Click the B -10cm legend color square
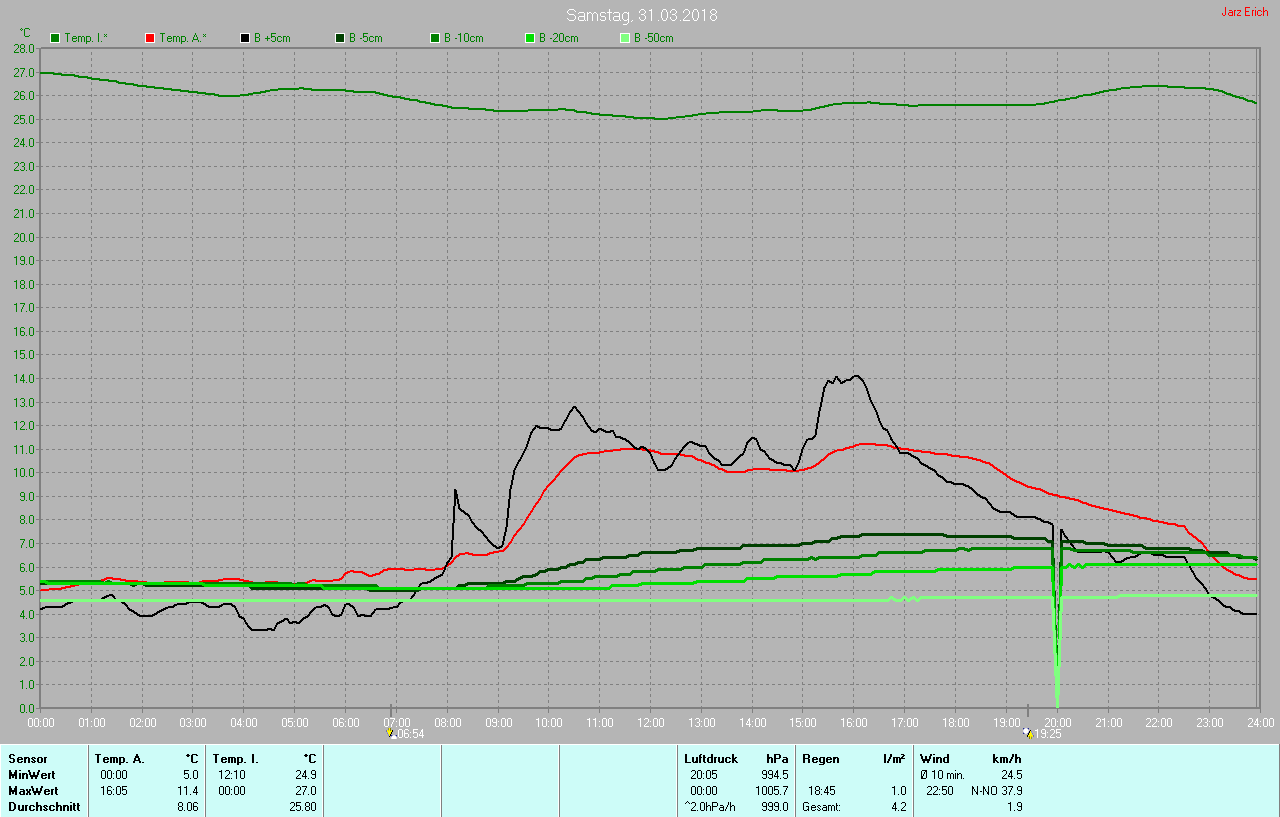Image resolution: width=1280 pixels, height=817 pixels. (435, 38)
